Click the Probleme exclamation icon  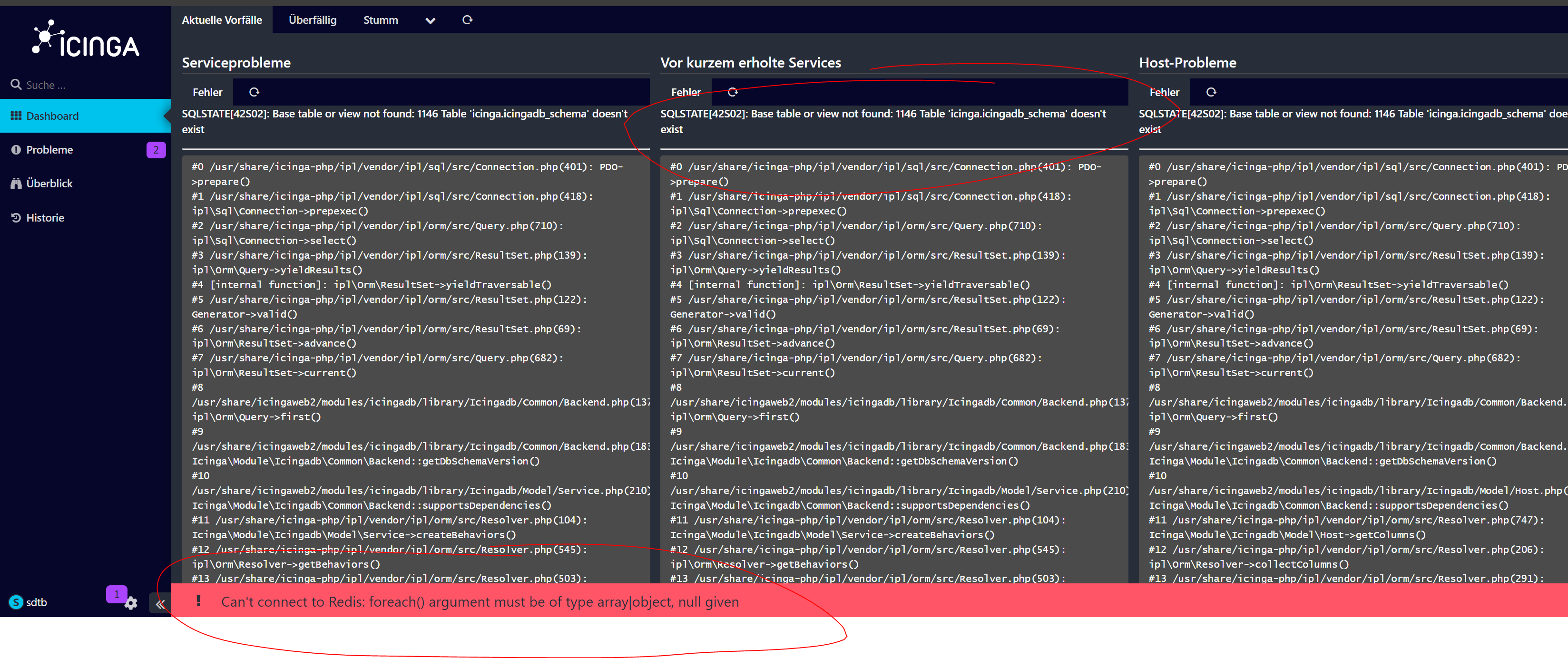coord(16,150)
